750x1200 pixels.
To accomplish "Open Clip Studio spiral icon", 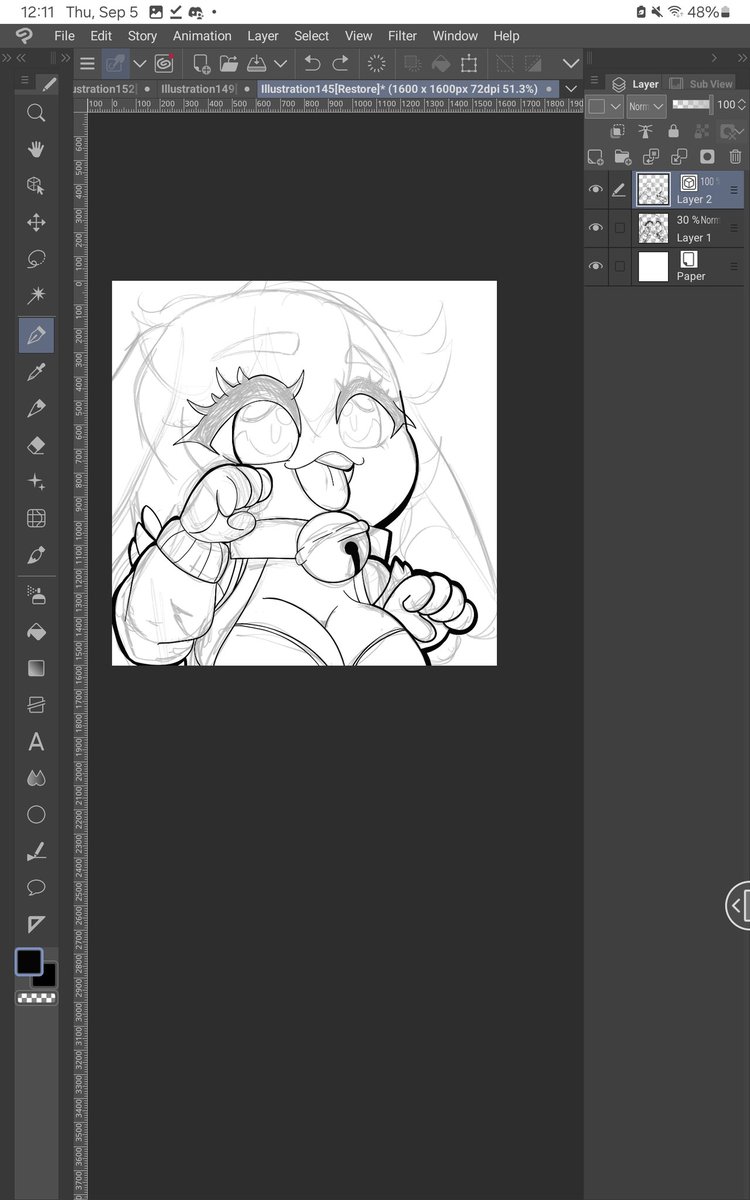I will coord(164,63).
